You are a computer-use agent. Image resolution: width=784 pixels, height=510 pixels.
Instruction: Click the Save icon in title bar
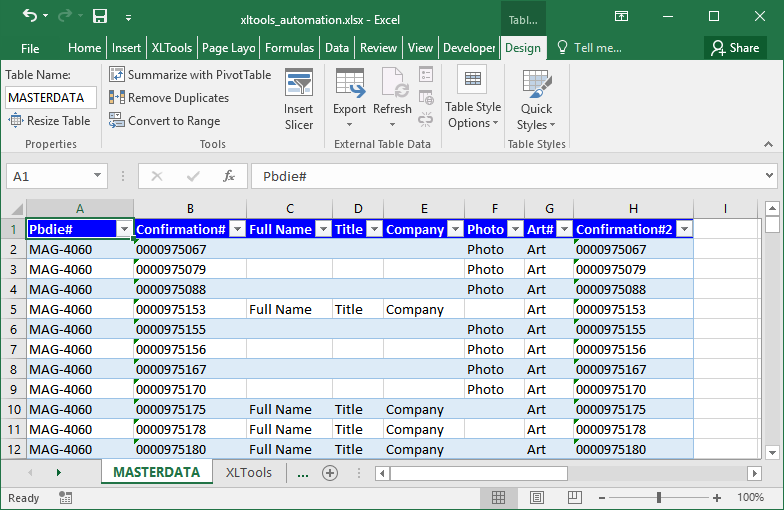tap(100, 16)
